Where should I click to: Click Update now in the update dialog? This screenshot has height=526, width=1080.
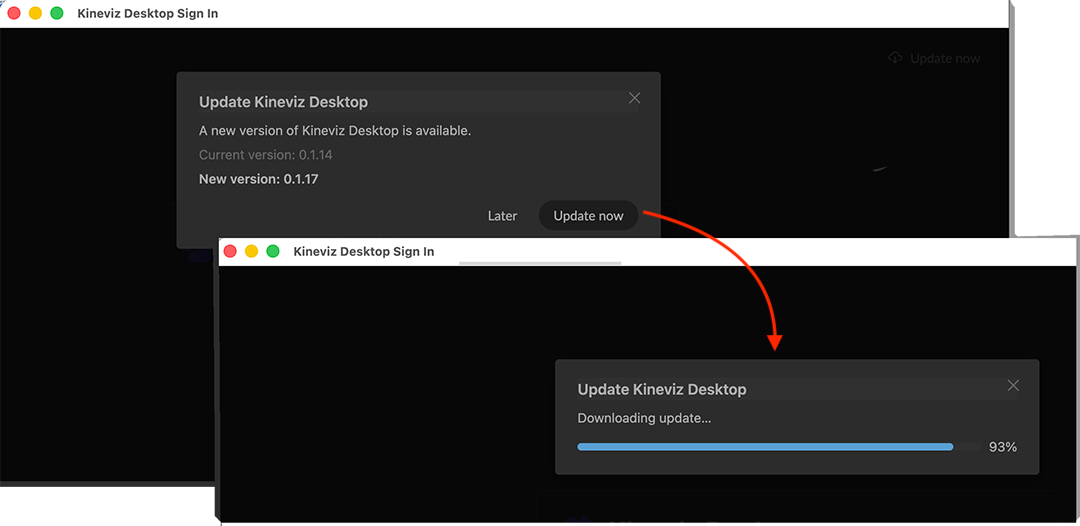click(588, 215)
